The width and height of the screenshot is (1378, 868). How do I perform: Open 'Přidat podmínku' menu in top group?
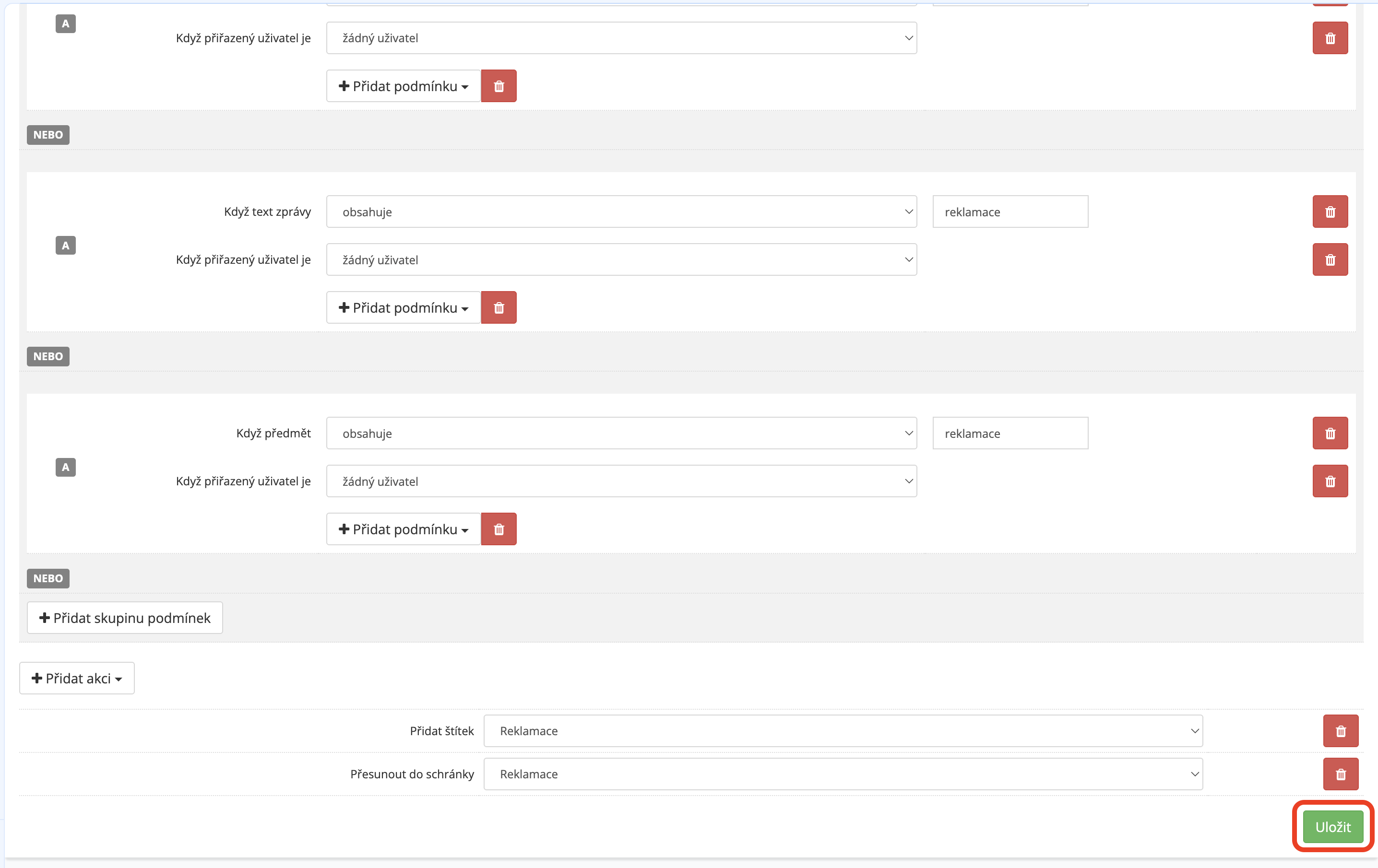click(404, 86)
